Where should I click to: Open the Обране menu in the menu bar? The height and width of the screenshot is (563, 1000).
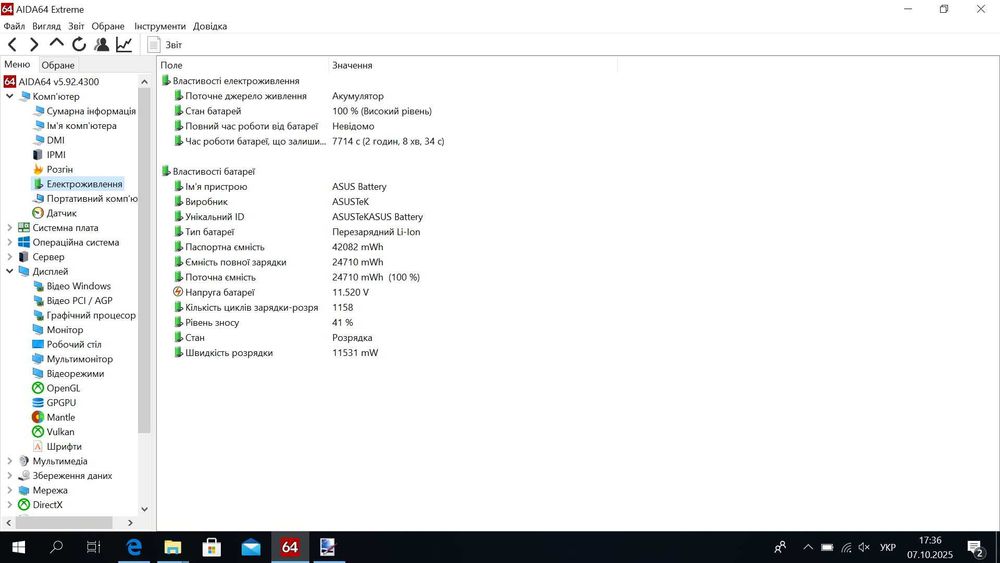tap(108, 26)
